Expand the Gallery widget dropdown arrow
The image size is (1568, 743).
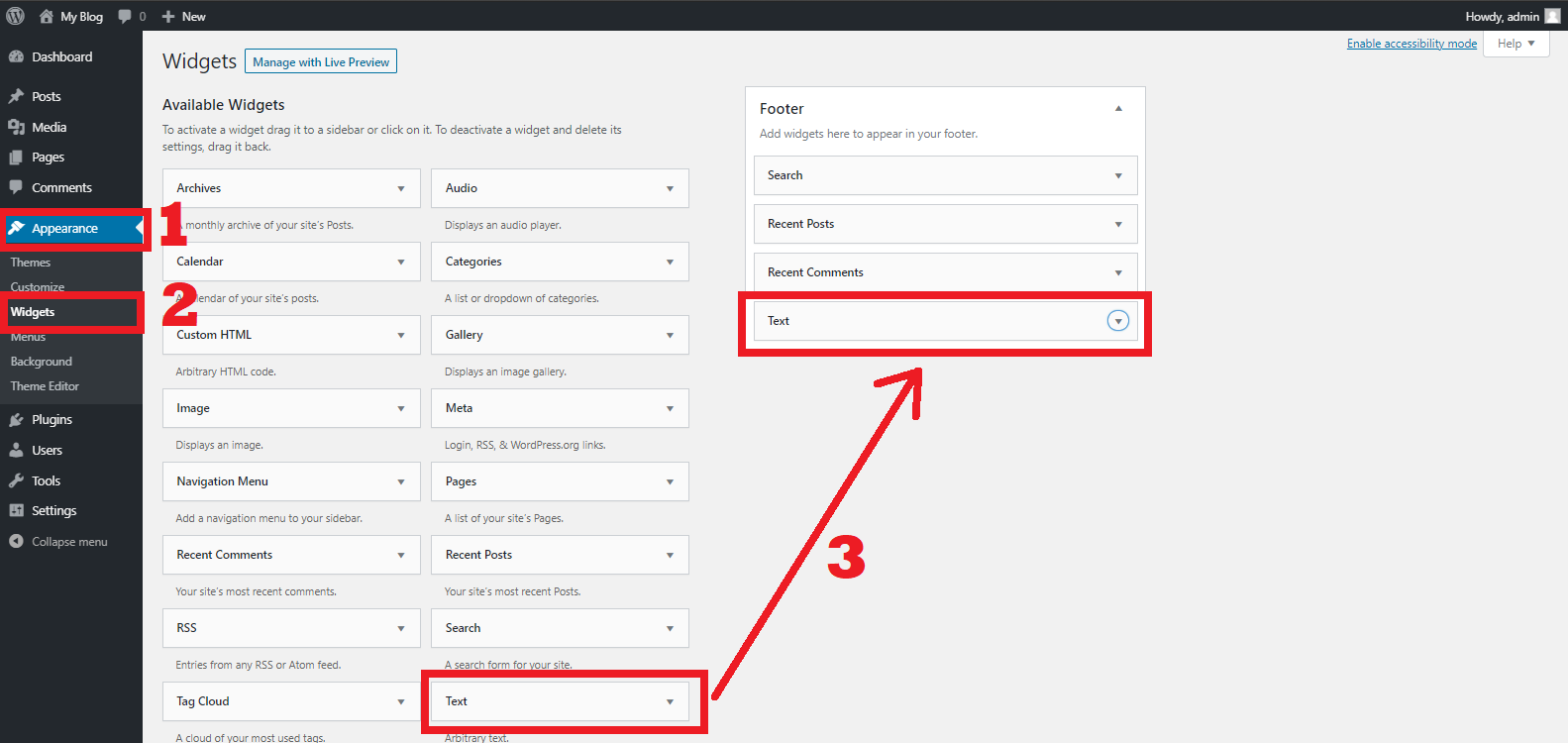pyautogui.click(x=670, y=336)
